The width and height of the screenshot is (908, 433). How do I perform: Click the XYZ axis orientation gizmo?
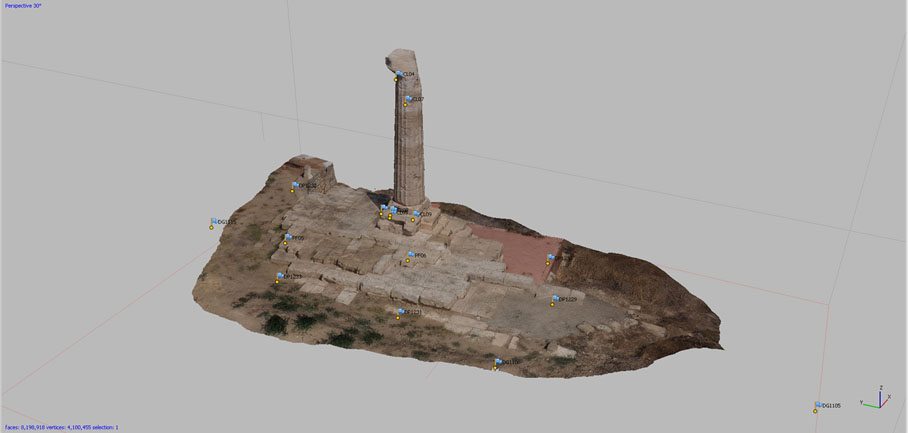(x=876, y=397)
